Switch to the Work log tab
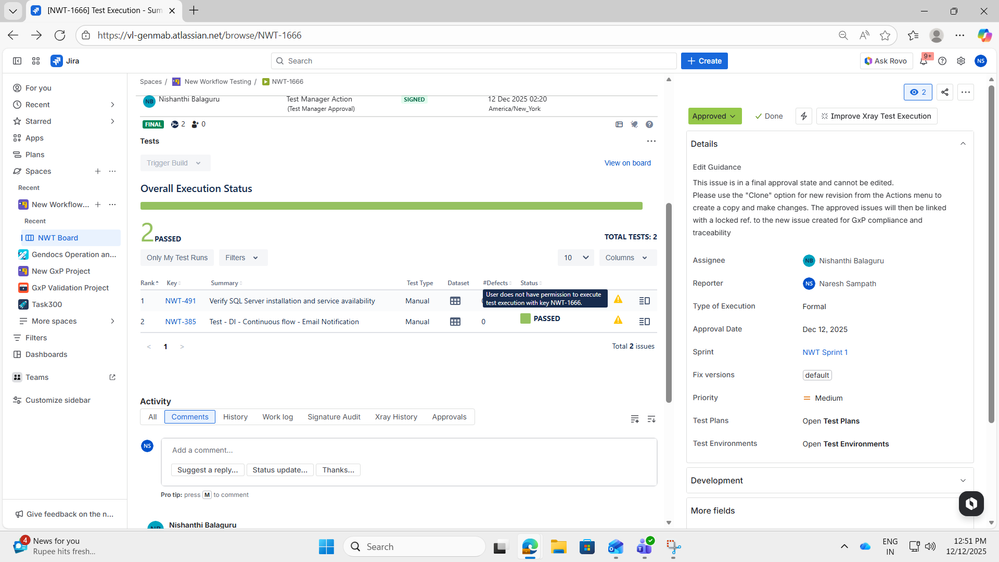Screen dimensions: 999x562 pos(278,417)
